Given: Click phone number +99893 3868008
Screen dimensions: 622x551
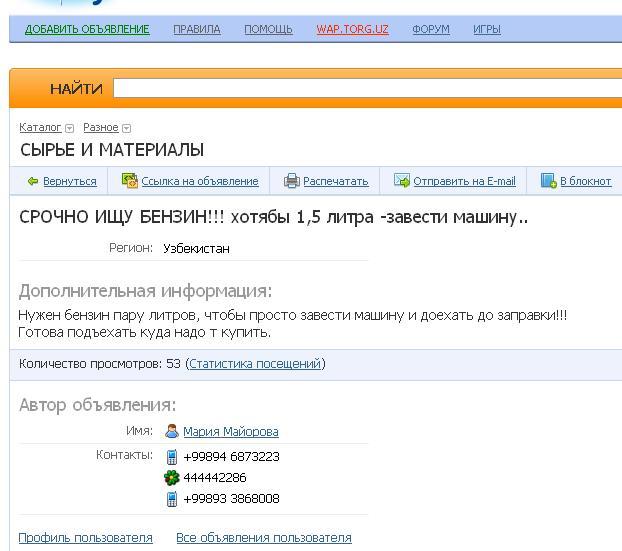Looking at the screenshot, I should coord(231,499).
